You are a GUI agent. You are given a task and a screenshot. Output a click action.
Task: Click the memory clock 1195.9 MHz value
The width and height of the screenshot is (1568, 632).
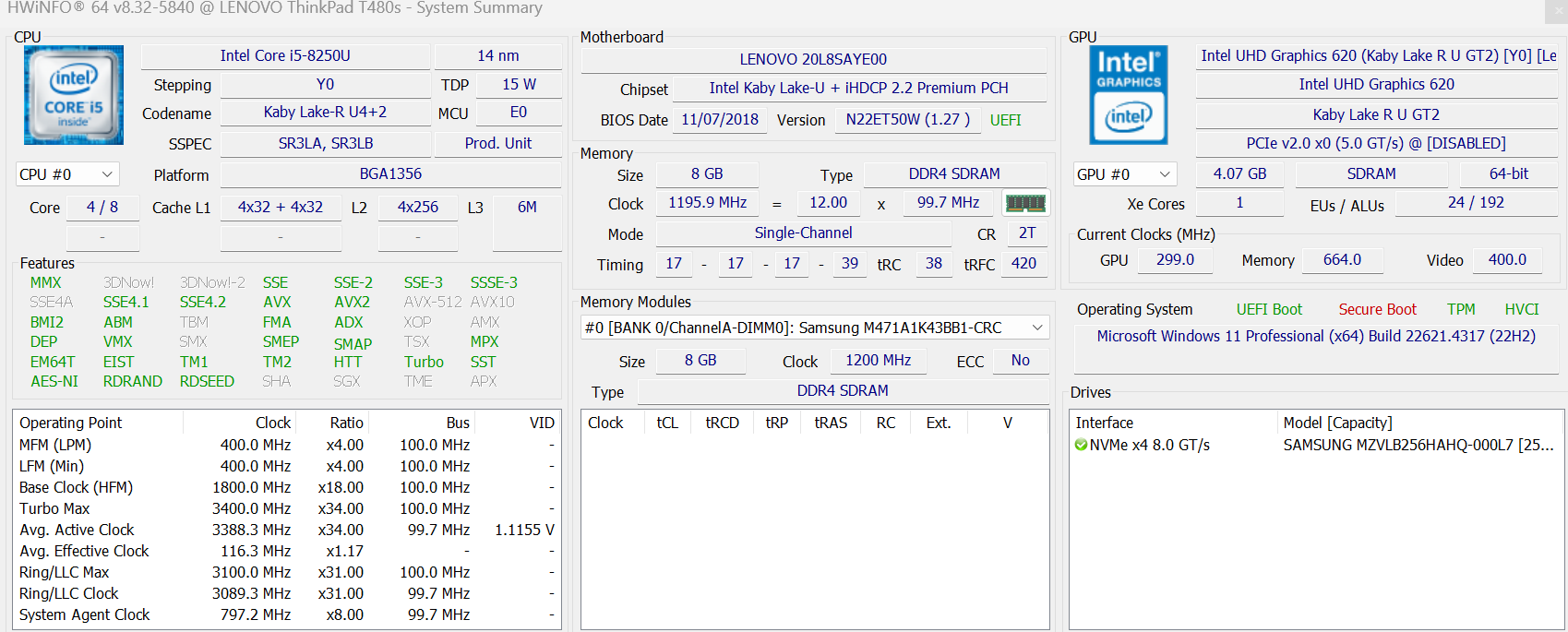click(708, 202)
